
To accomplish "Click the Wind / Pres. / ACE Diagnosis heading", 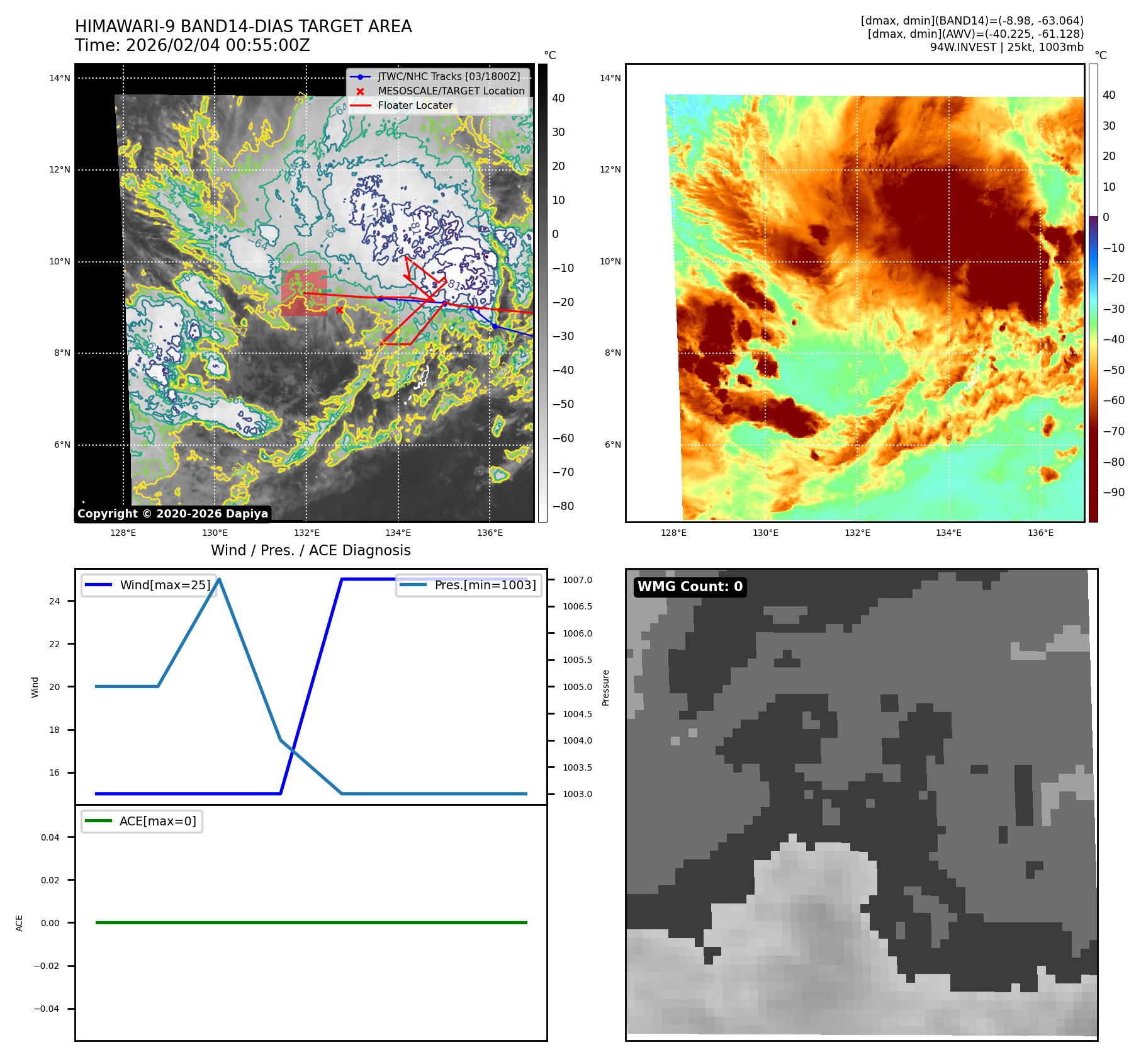I will (x=310, y=550).
